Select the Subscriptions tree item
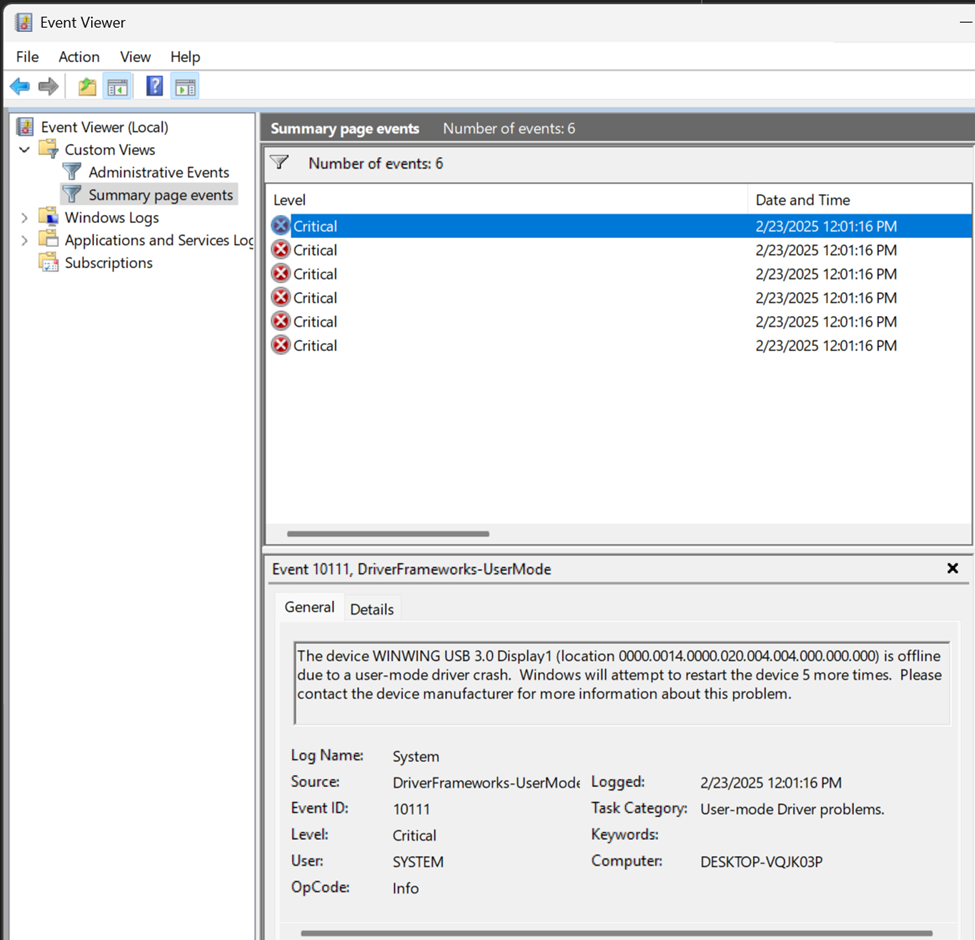975x940 pixels. (x=108, y=263)
